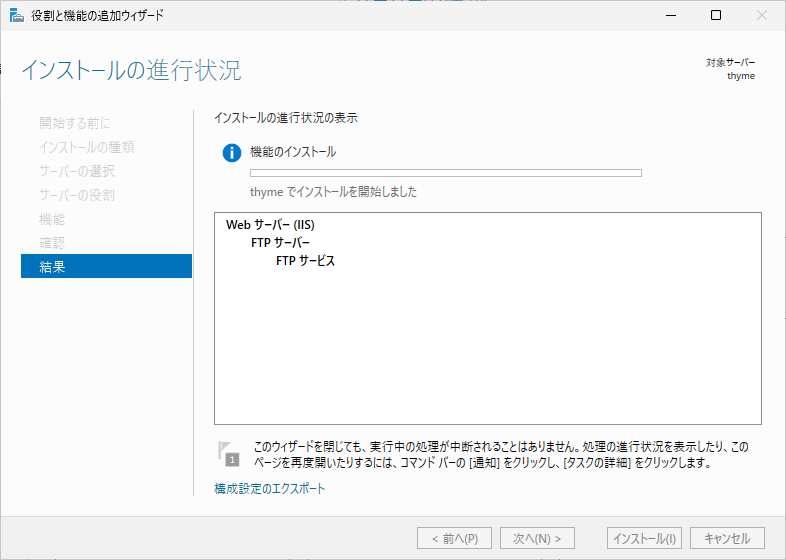Viewport: 786px width, 560px height.
Task: Close the wizard window
Action: pos(762,16)
